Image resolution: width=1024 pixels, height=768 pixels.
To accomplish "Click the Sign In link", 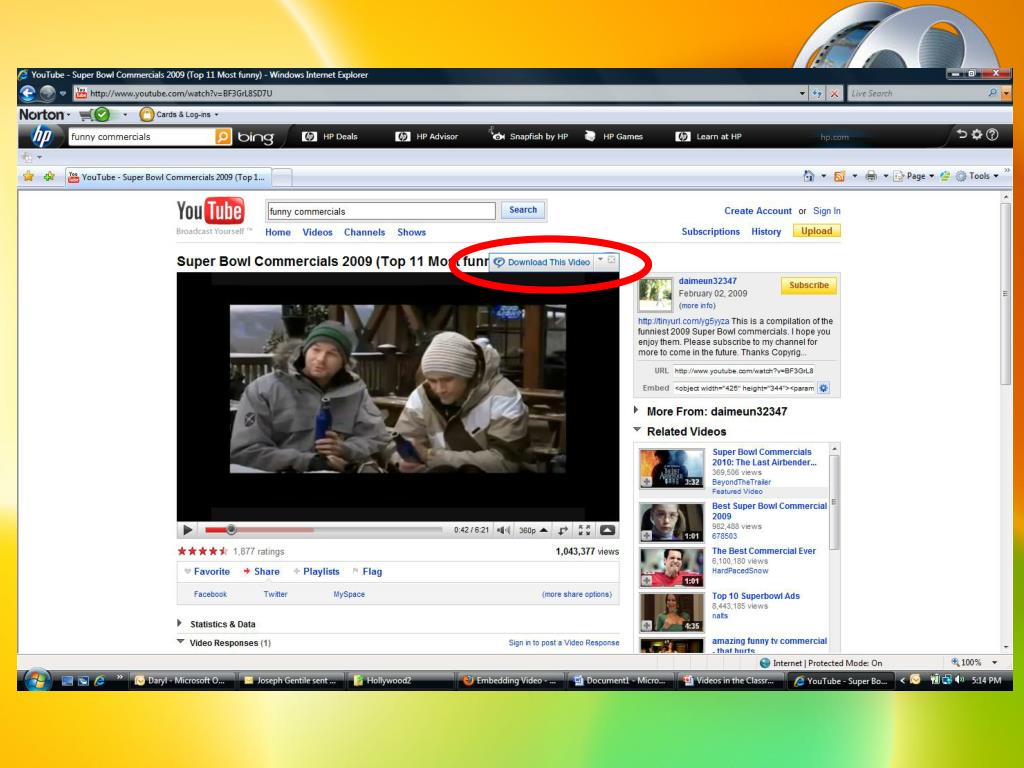I will 827,211.
